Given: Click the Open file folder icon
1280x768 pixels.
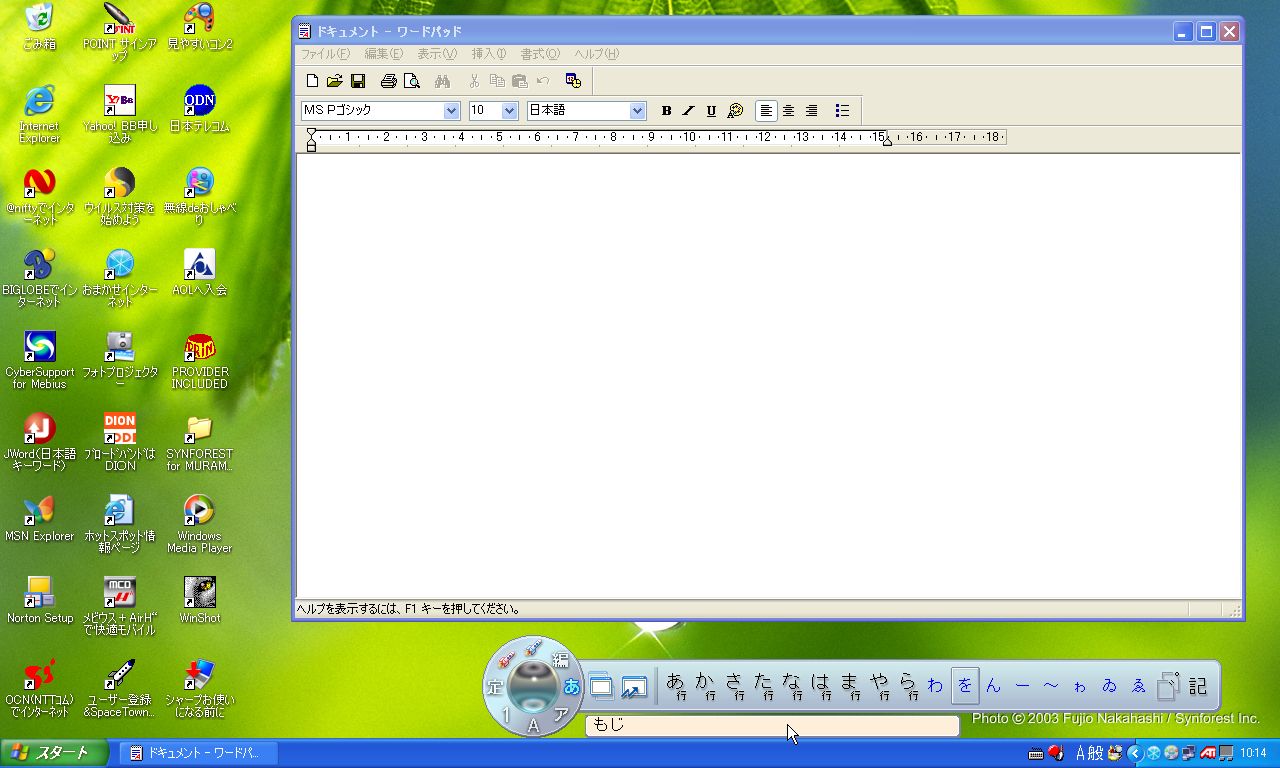Looking at the screenshot, I should [x=335, y=81].
